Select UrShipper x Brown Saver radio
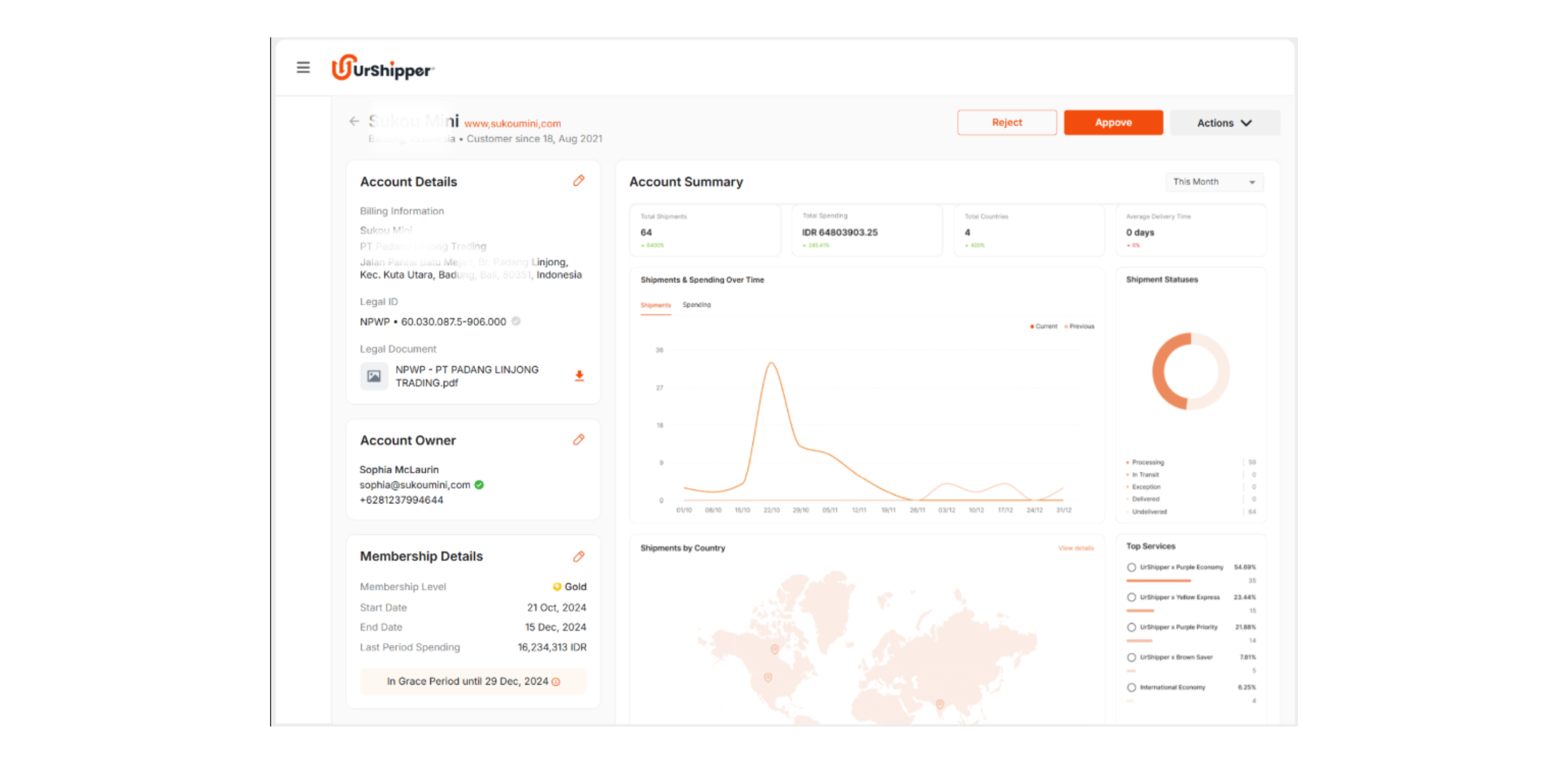The height and width of the screenshot is (764, 1568). click(1131, 657)
